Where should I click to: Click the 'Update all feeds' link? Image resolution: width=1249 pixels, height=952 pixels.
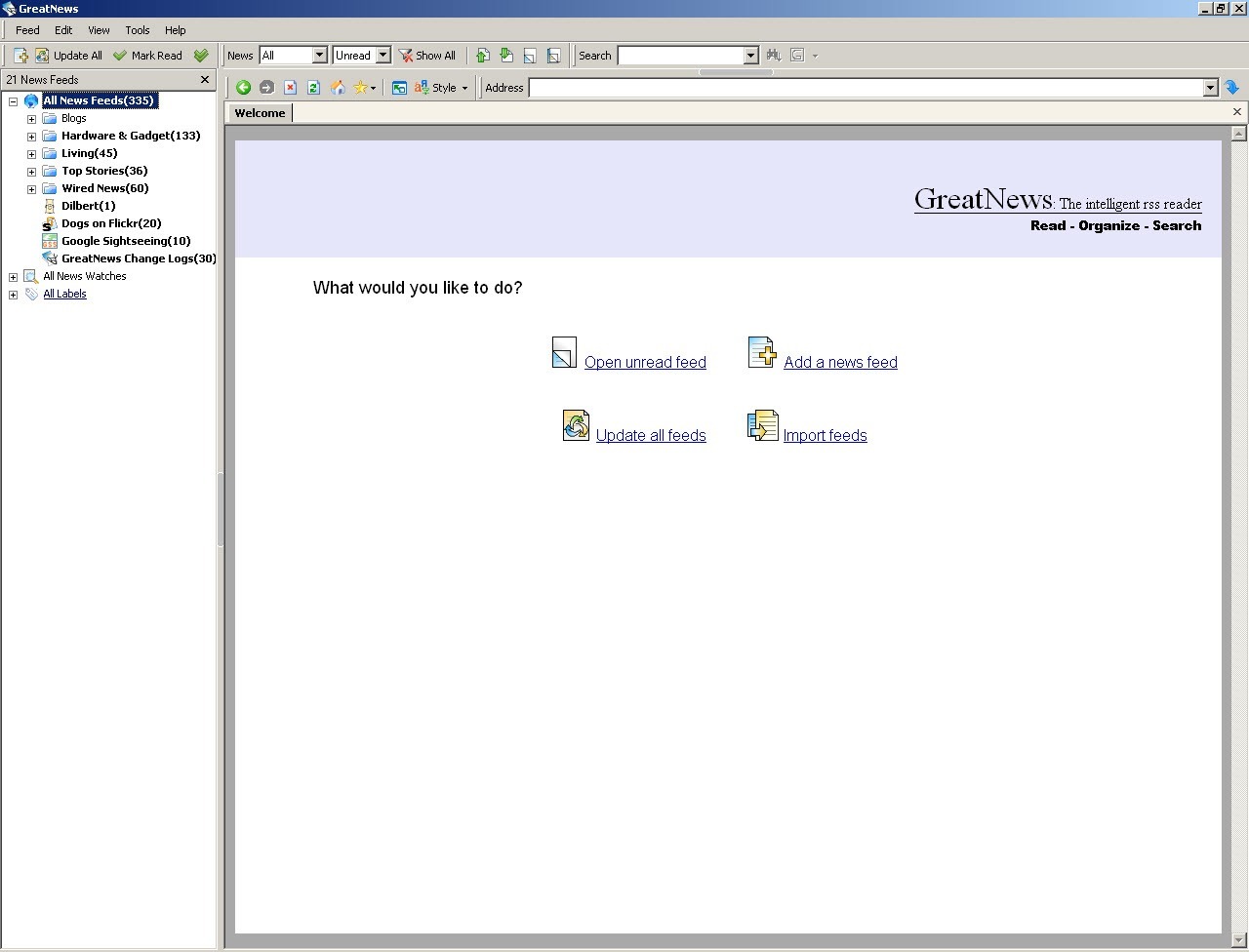[x=651, y=435]
